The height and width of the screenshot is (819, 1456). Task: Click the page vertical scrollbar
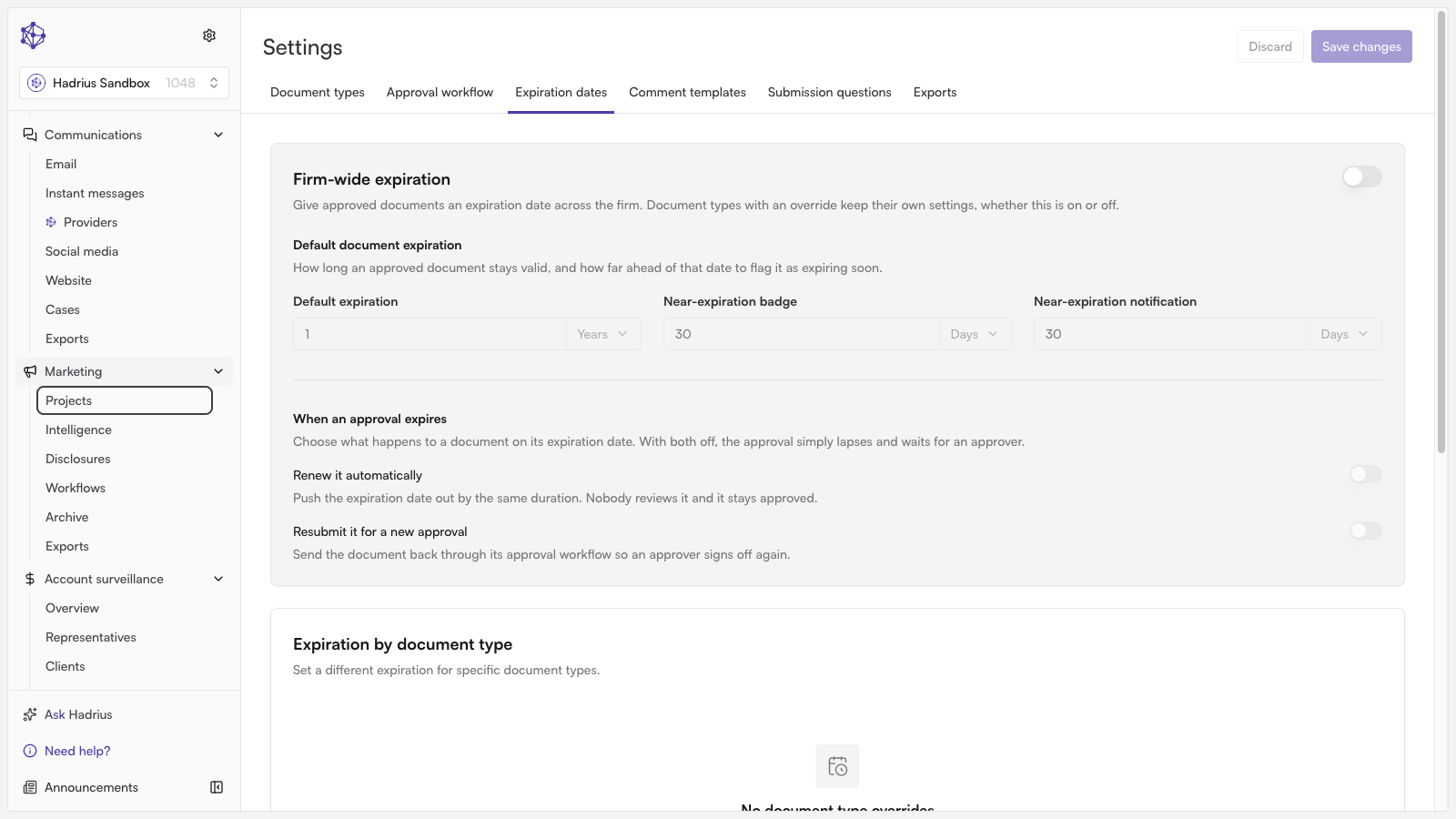pyautogui.click(x=1441, y=232)
